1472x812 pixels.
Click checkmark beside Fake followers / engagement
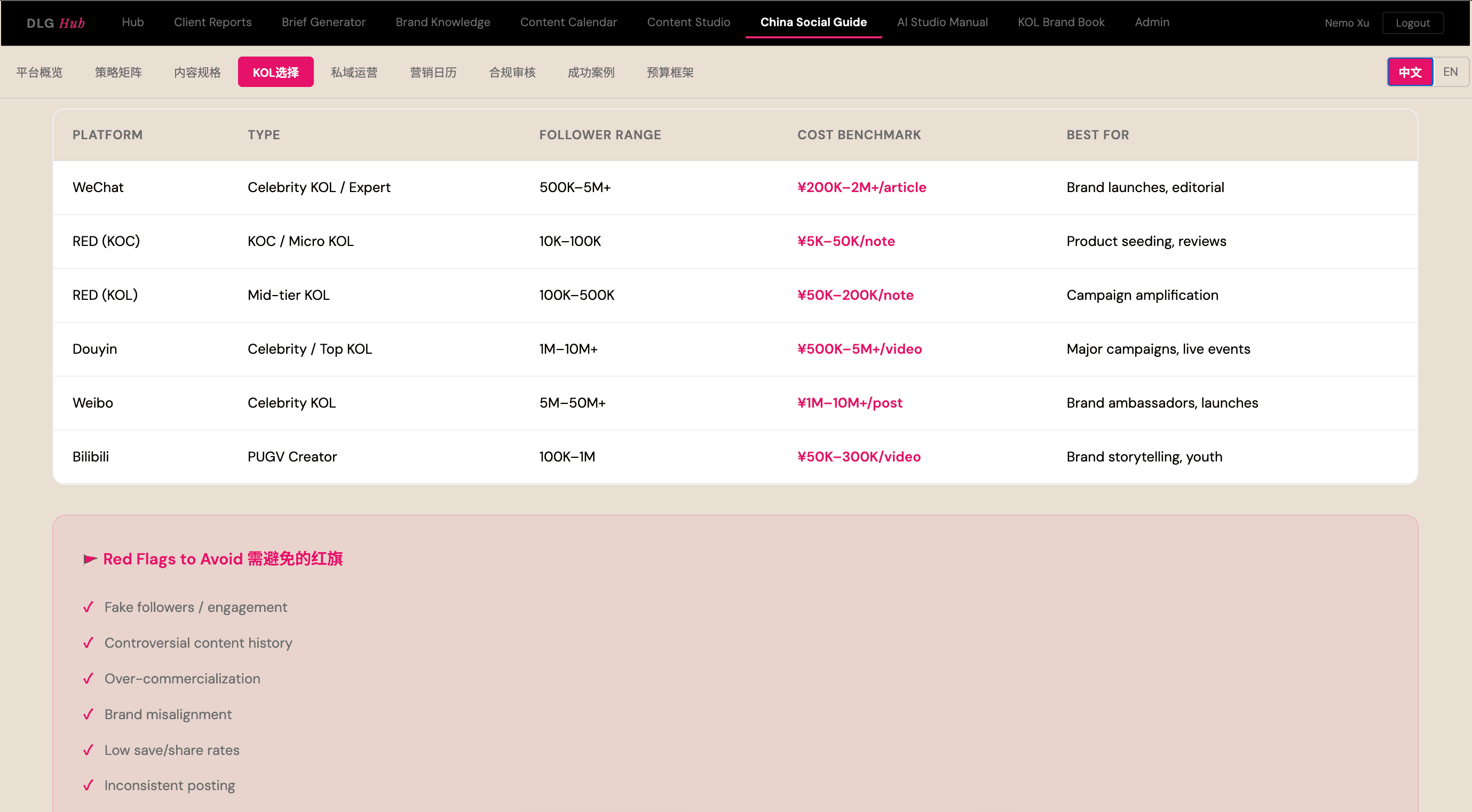coord(88,607)
